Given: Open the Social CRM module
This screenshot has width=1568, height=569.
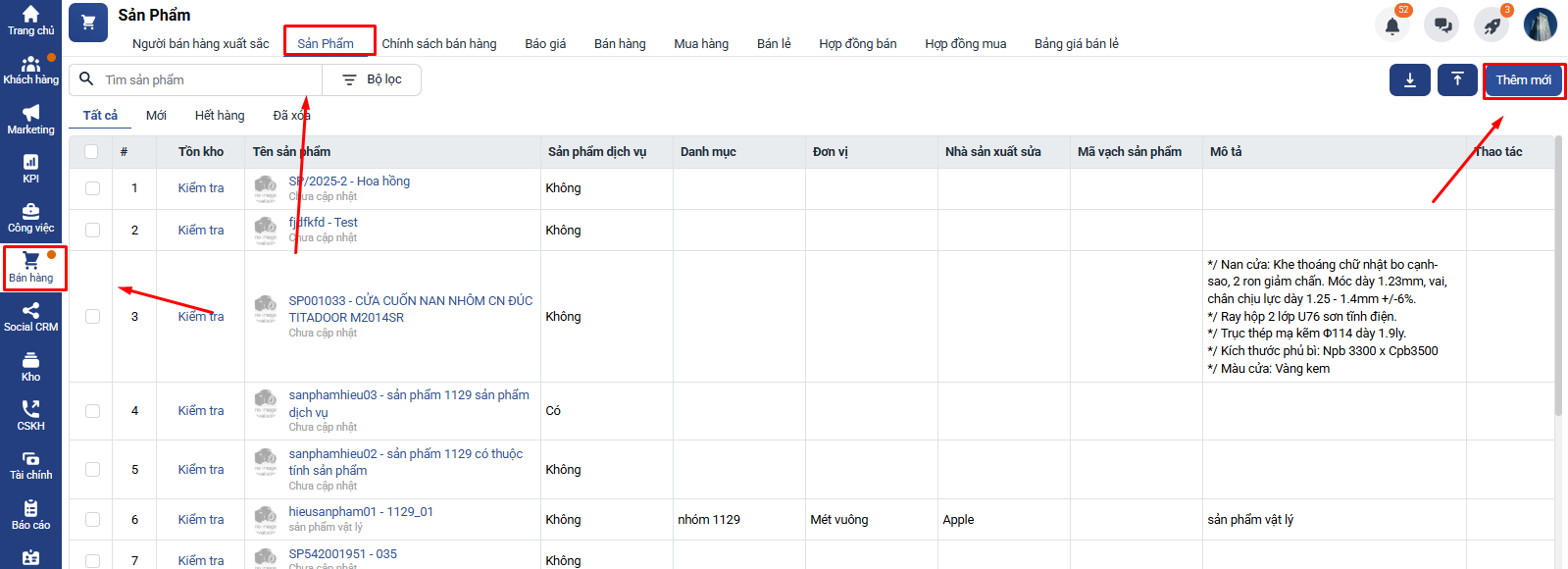Looking at the screenshot, I should [x=30, y=317].
